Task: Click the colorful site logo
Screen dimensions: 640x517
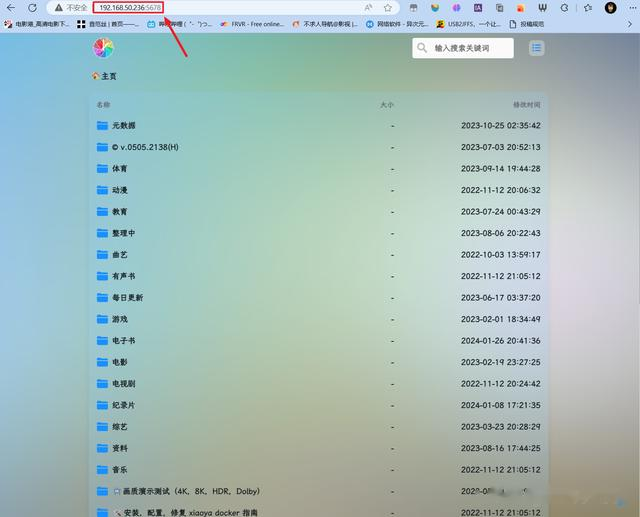Action: (103, 48)
